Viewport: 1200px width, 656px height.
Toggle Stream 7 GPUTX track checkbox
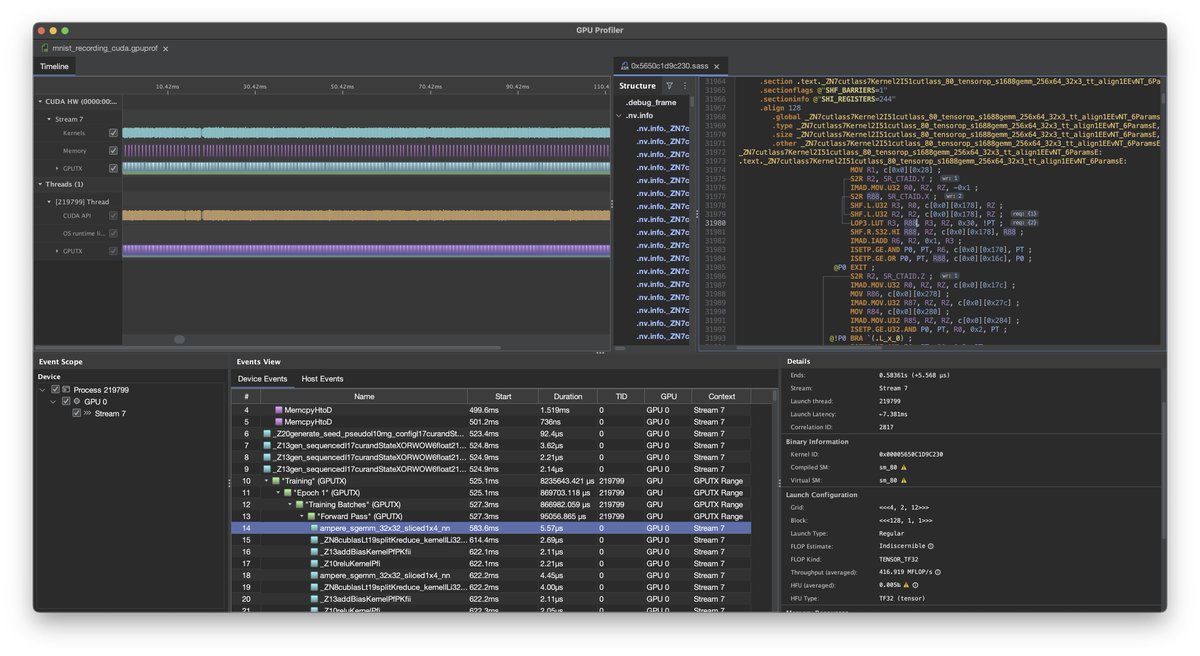tap(113, 167)
